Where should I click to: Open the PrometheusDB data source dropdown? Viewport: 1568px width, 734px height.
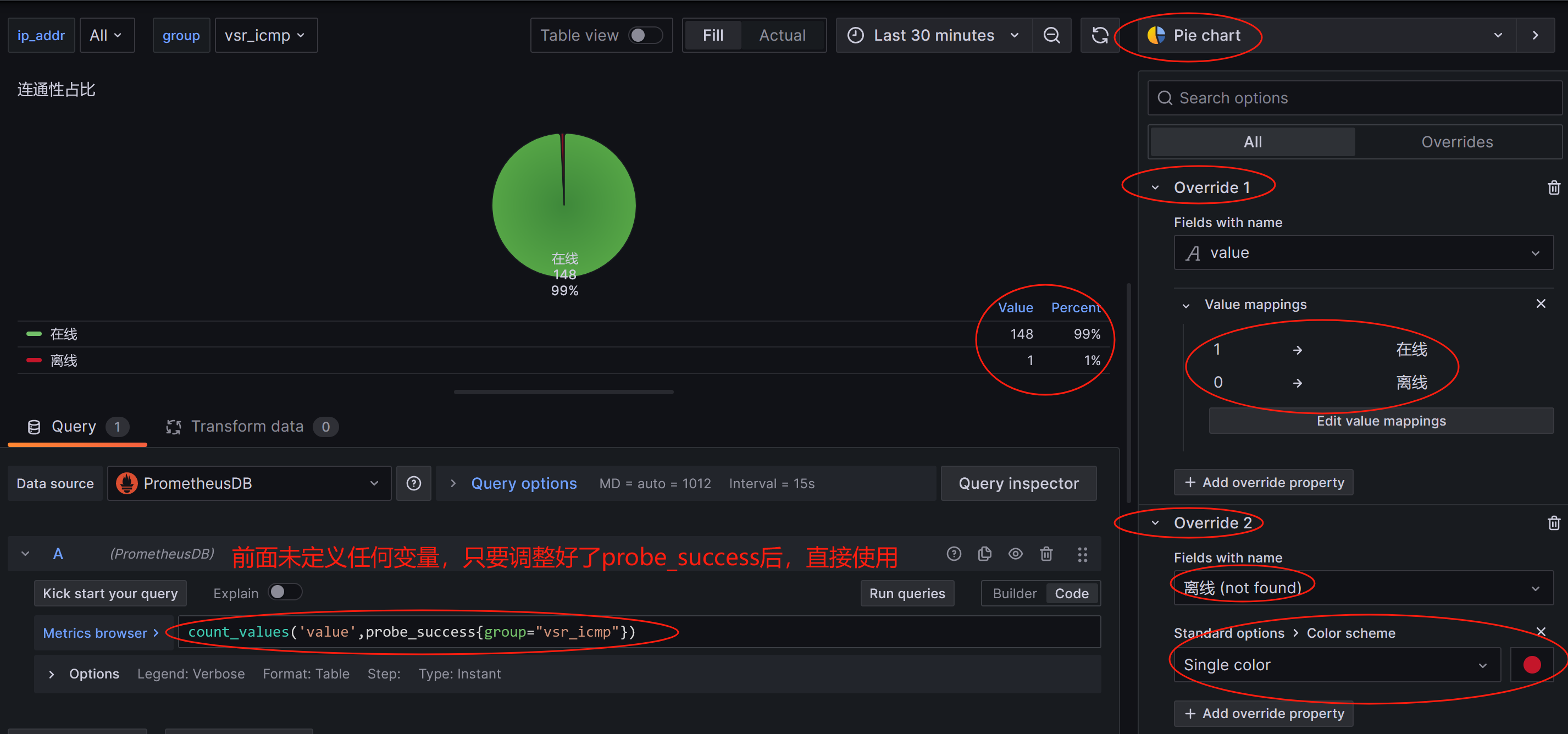click(249, 483)
